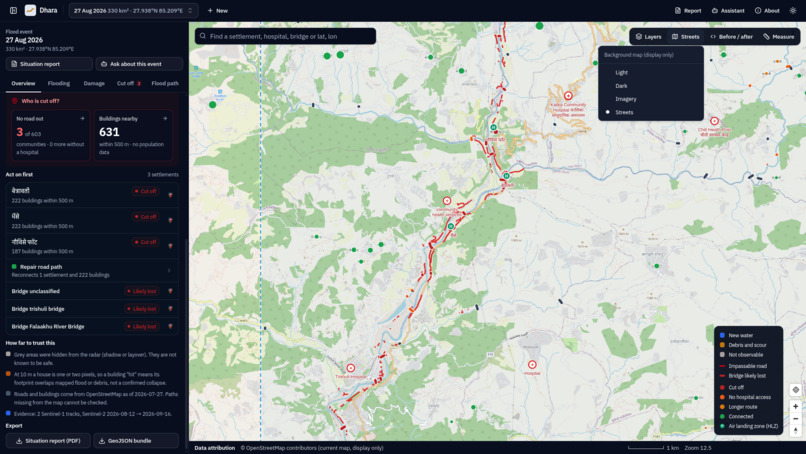Locate third settlement (187 buildings) pin icon
The width and height of the screenshot is (806, 454).
pyautogui.click(x=171, y=246)
